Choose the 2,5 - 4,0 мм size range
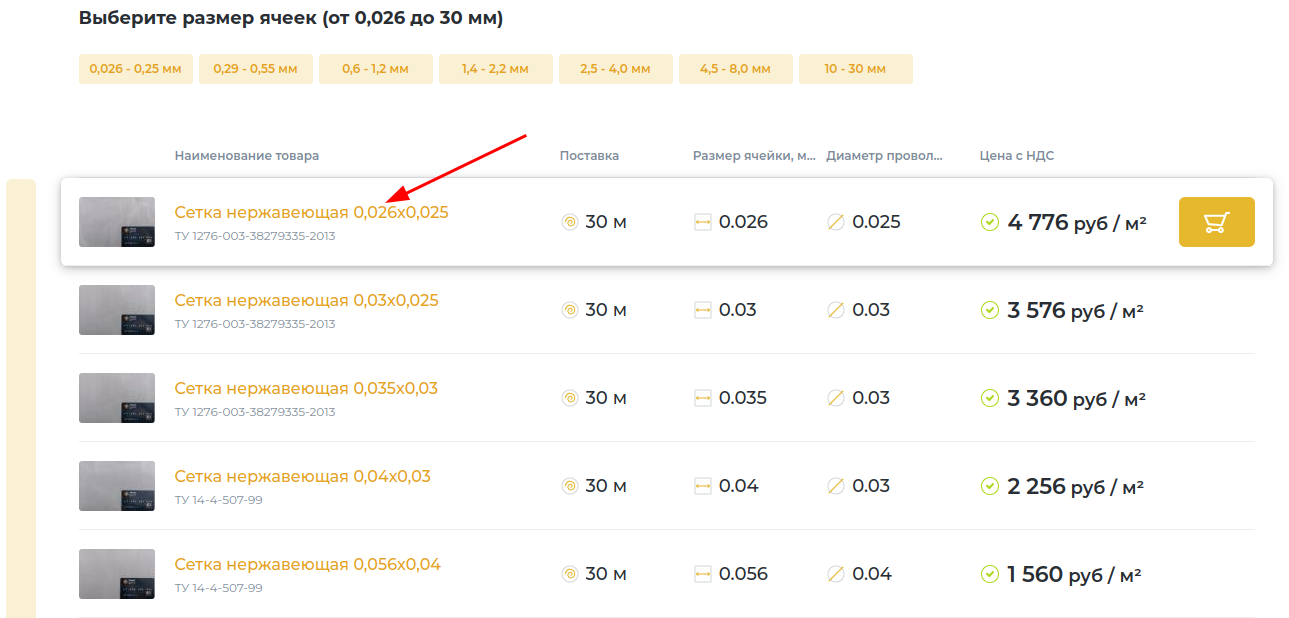1289x618 pixels. tap(615, 69)
